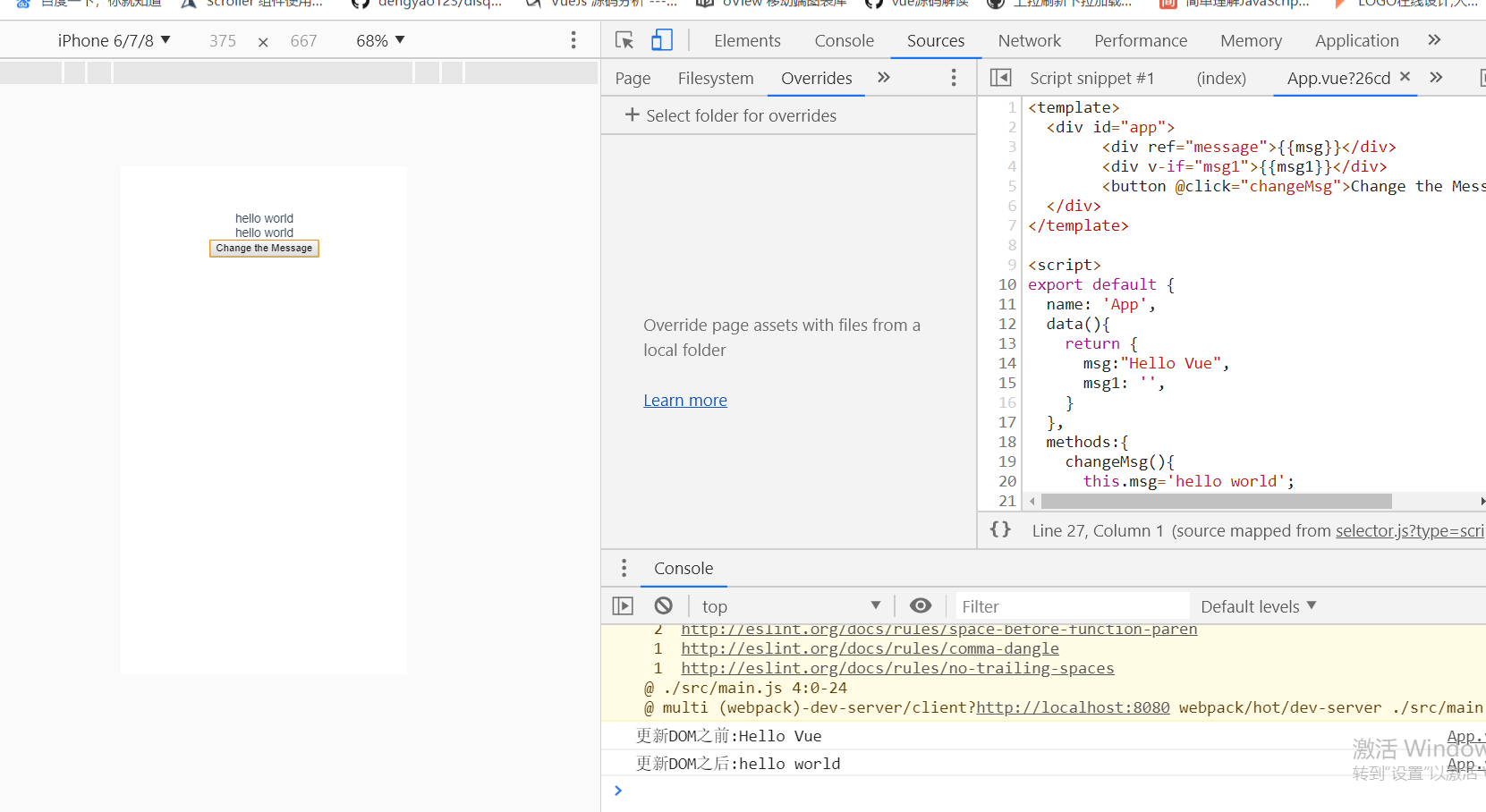Click the code line this.msg='hello world'
This screenshot has height=812, width=1486.
(x=1189, y=481)
